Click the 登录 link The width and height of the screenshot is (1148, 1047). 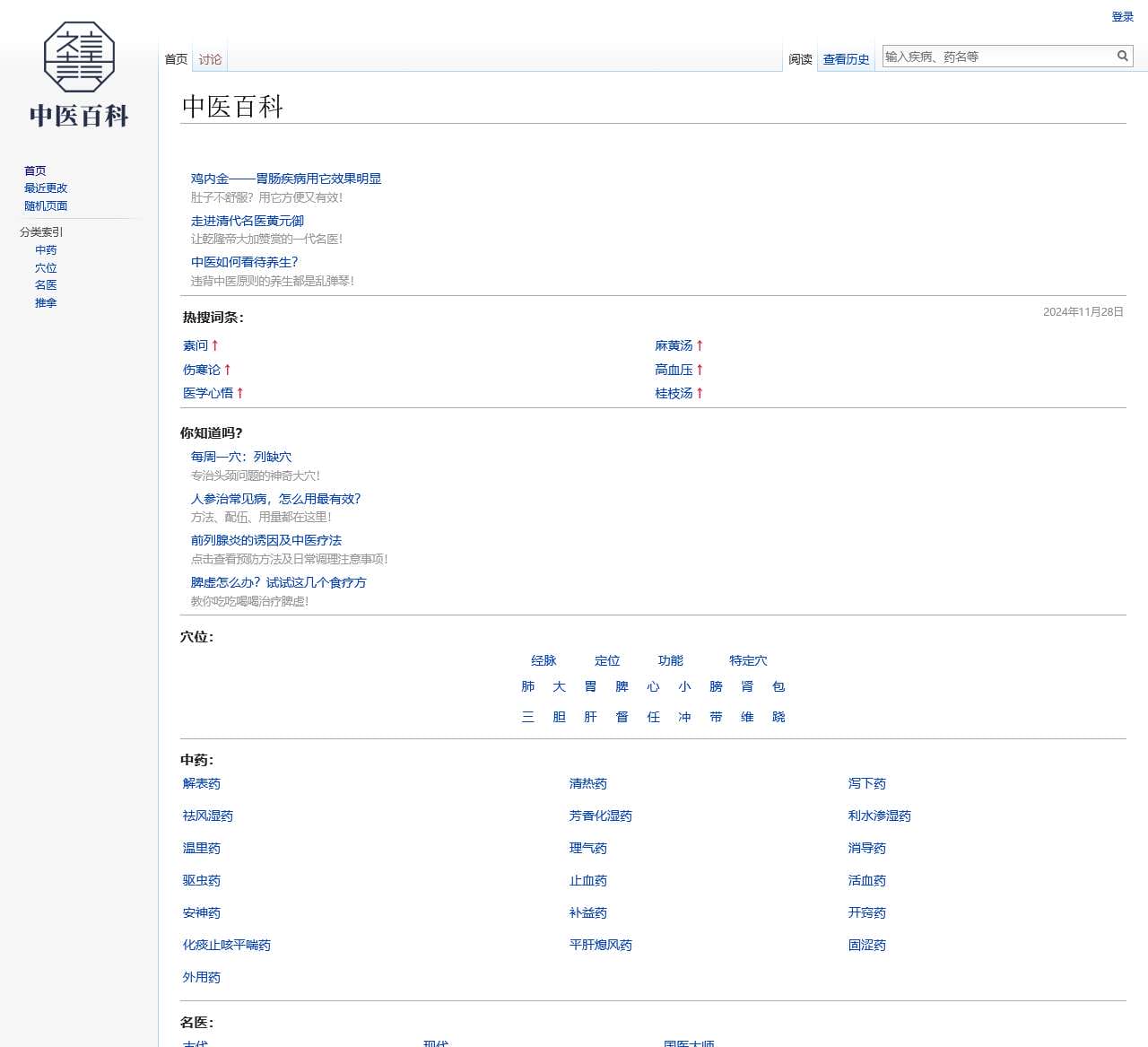pos(1122,17)
